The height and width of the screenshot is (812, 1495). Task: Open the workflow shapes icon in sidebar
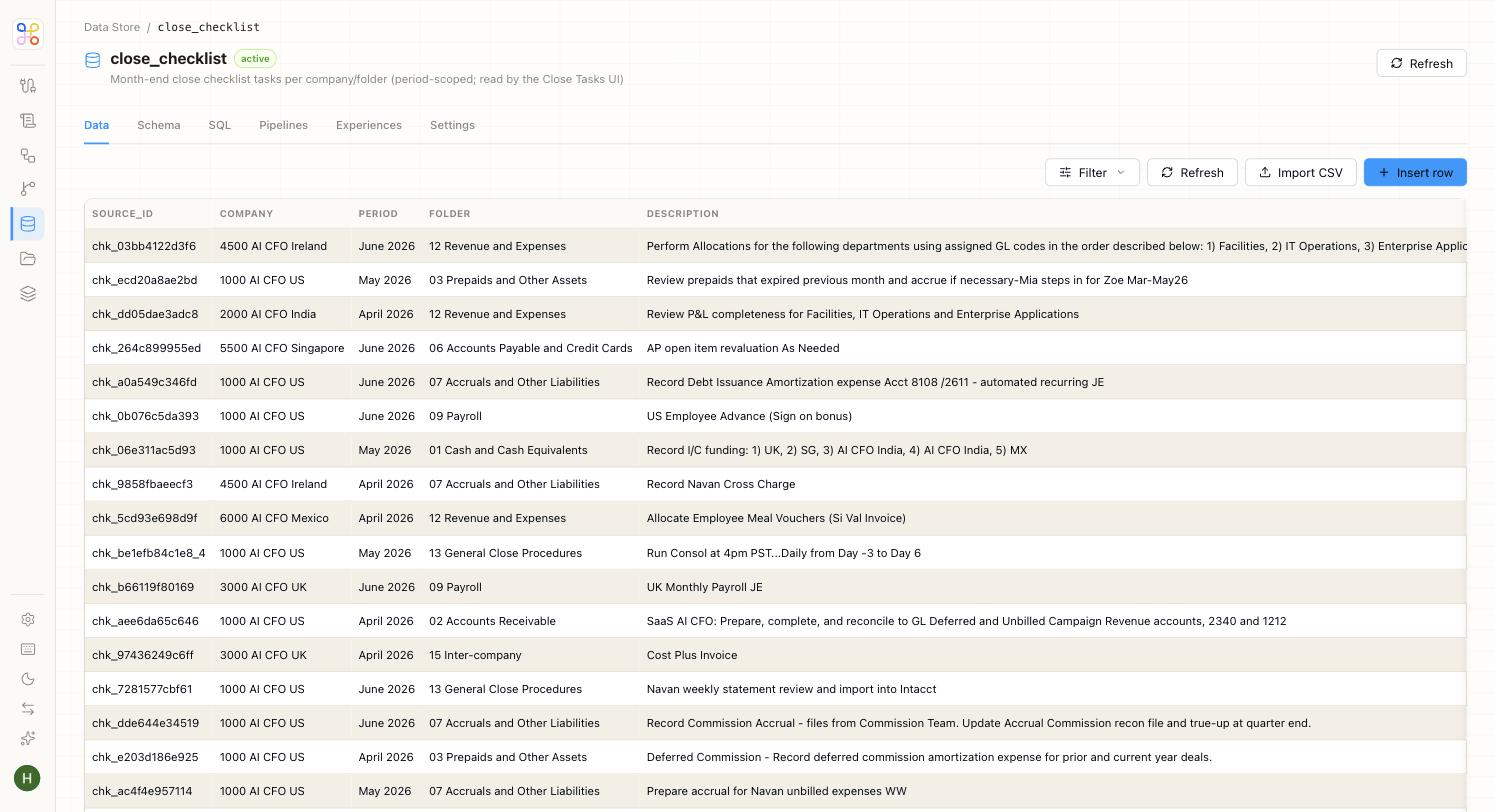tap(28, 155)
